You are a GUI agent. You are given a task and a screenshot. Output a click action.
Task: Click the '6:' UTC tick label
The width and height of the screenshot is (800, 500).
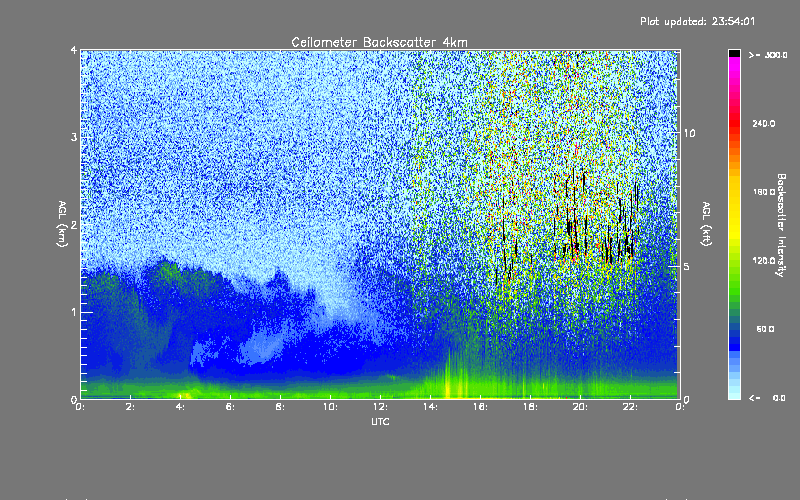point(231,407)
